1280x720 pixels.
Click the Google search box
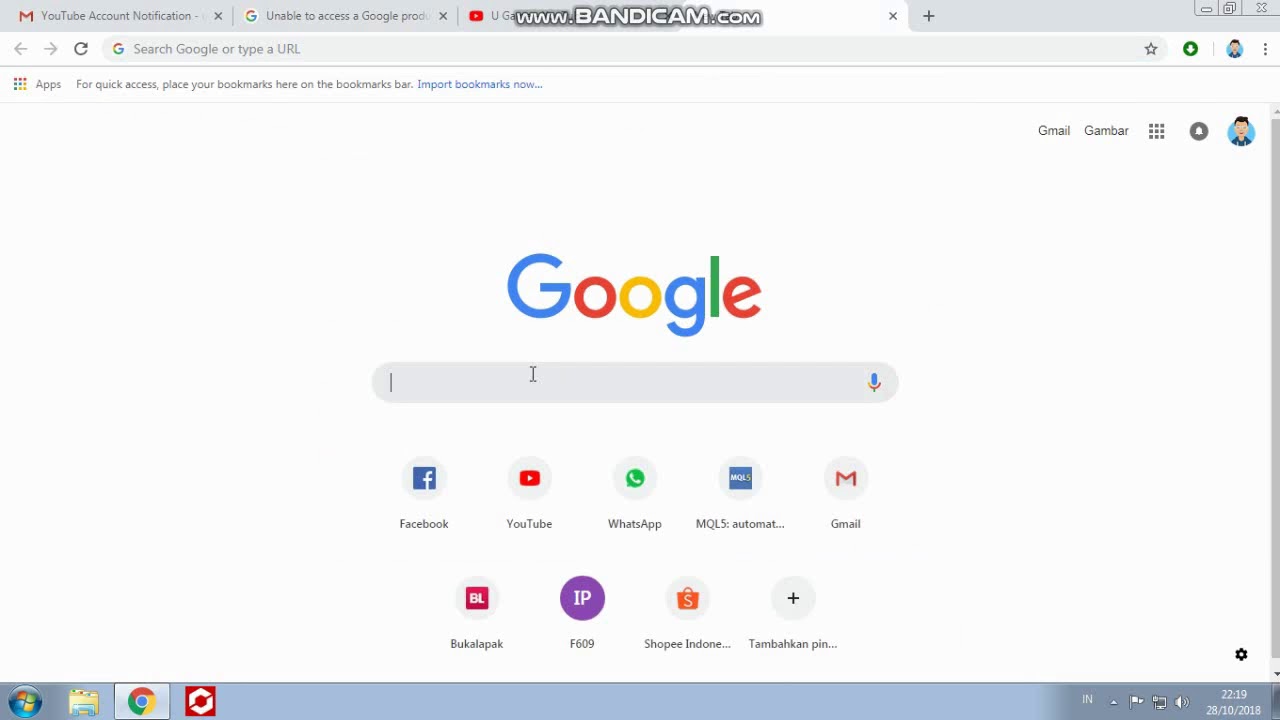point(635,382)
